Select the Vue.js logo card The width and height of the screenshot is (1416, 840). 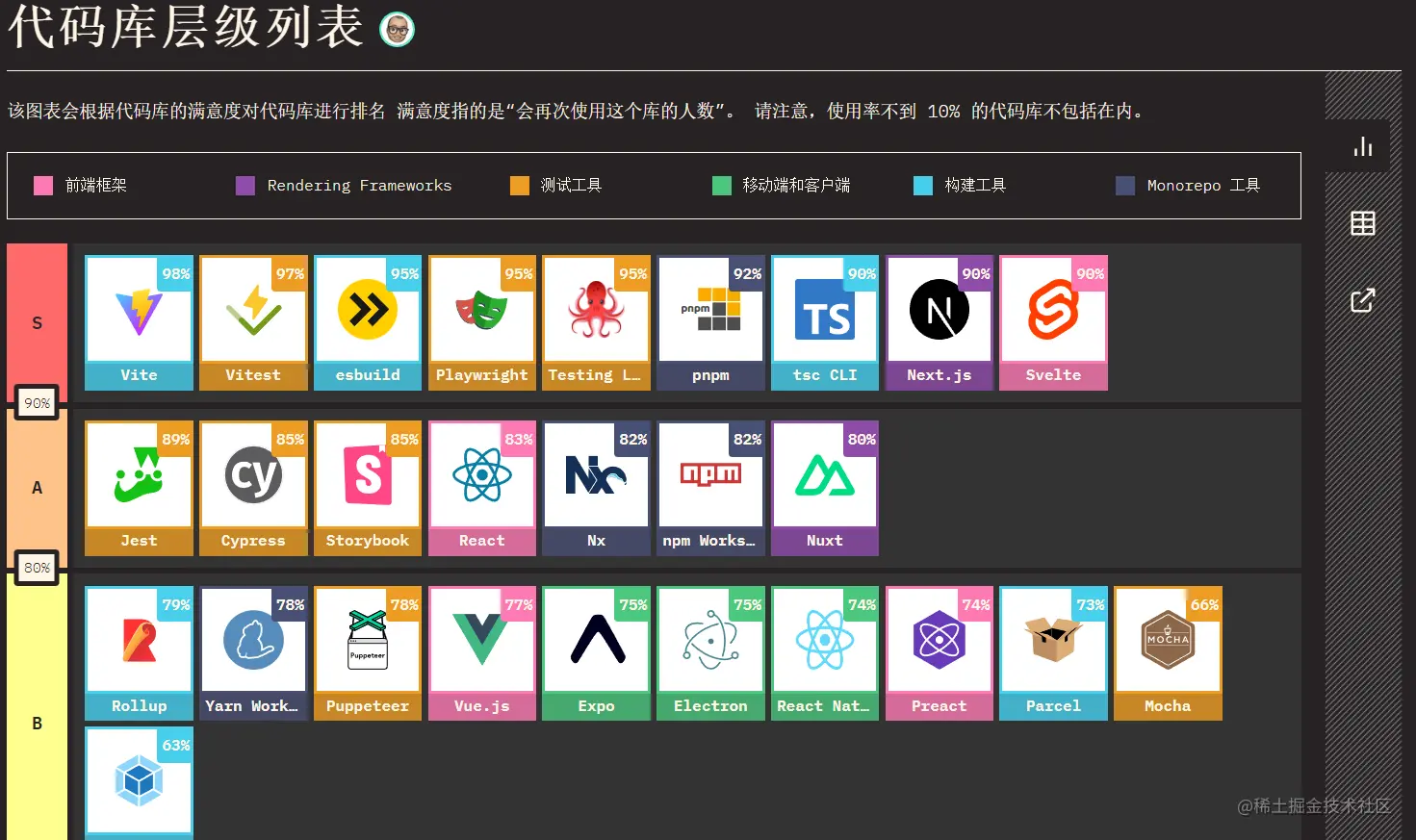(x=481, y=653)
